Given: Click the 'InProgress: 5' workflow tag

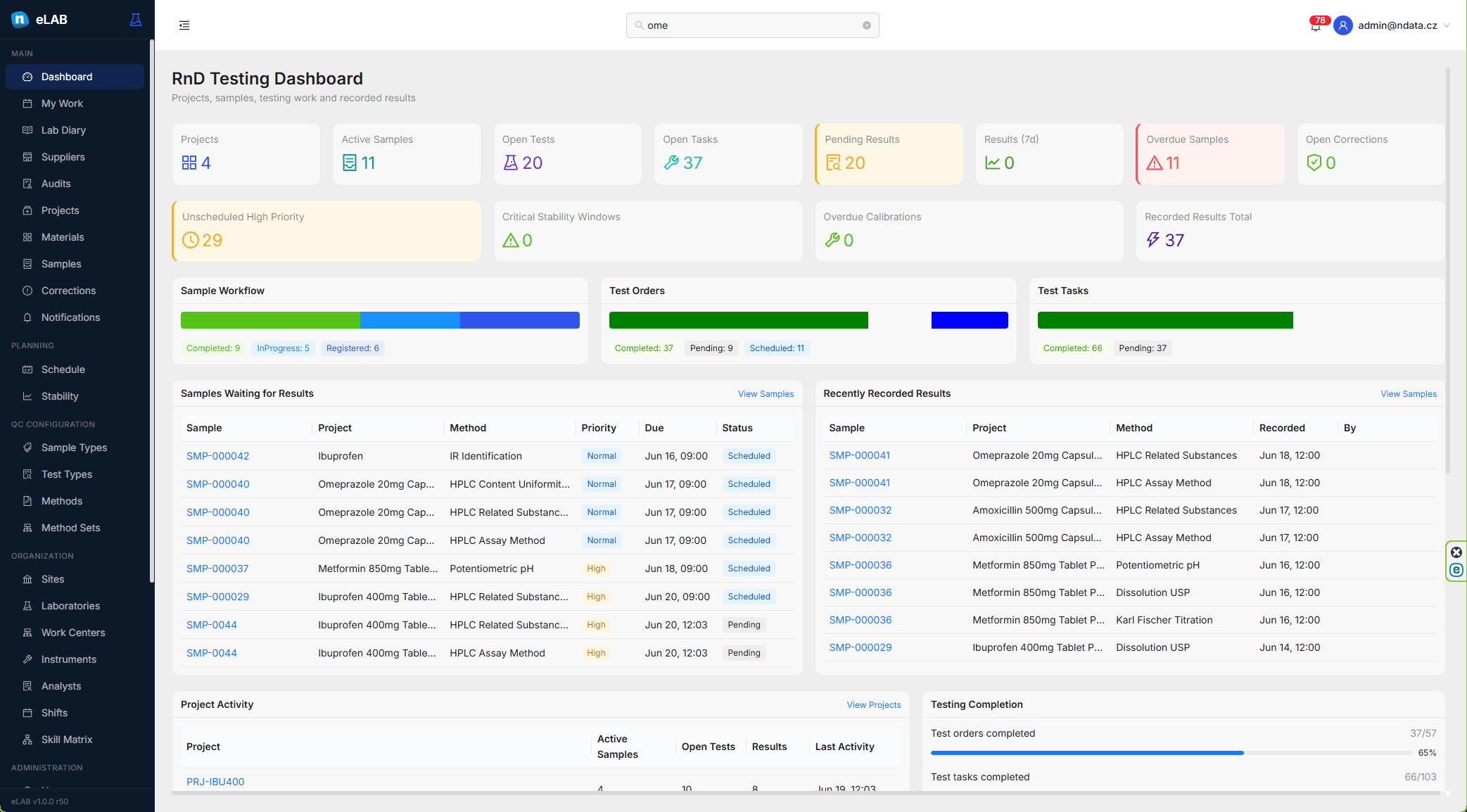Looking at the screenshot, I should coord(283,348).
